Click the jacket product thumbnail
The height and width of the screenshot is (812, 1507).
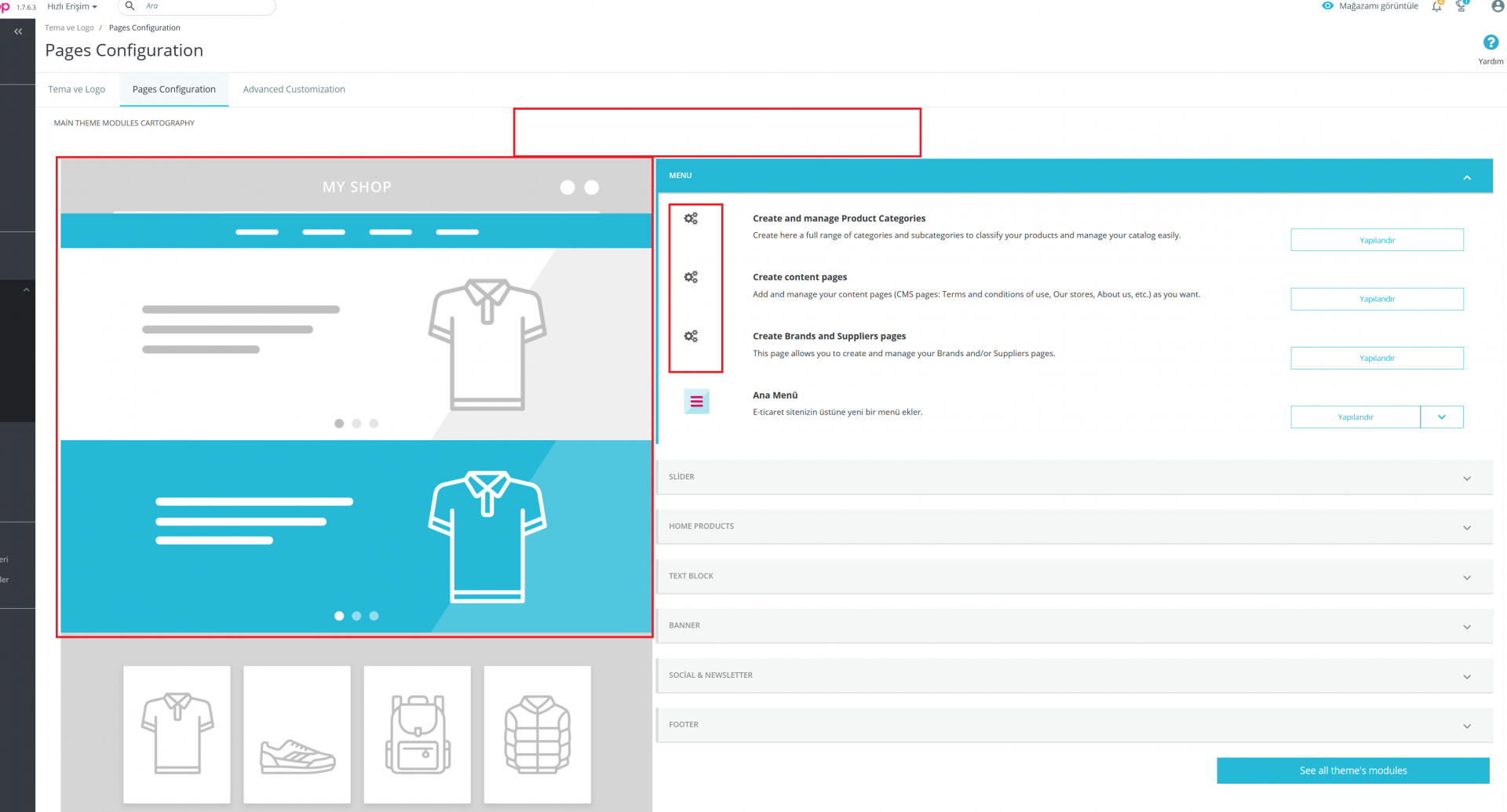(x=537, y=734)
